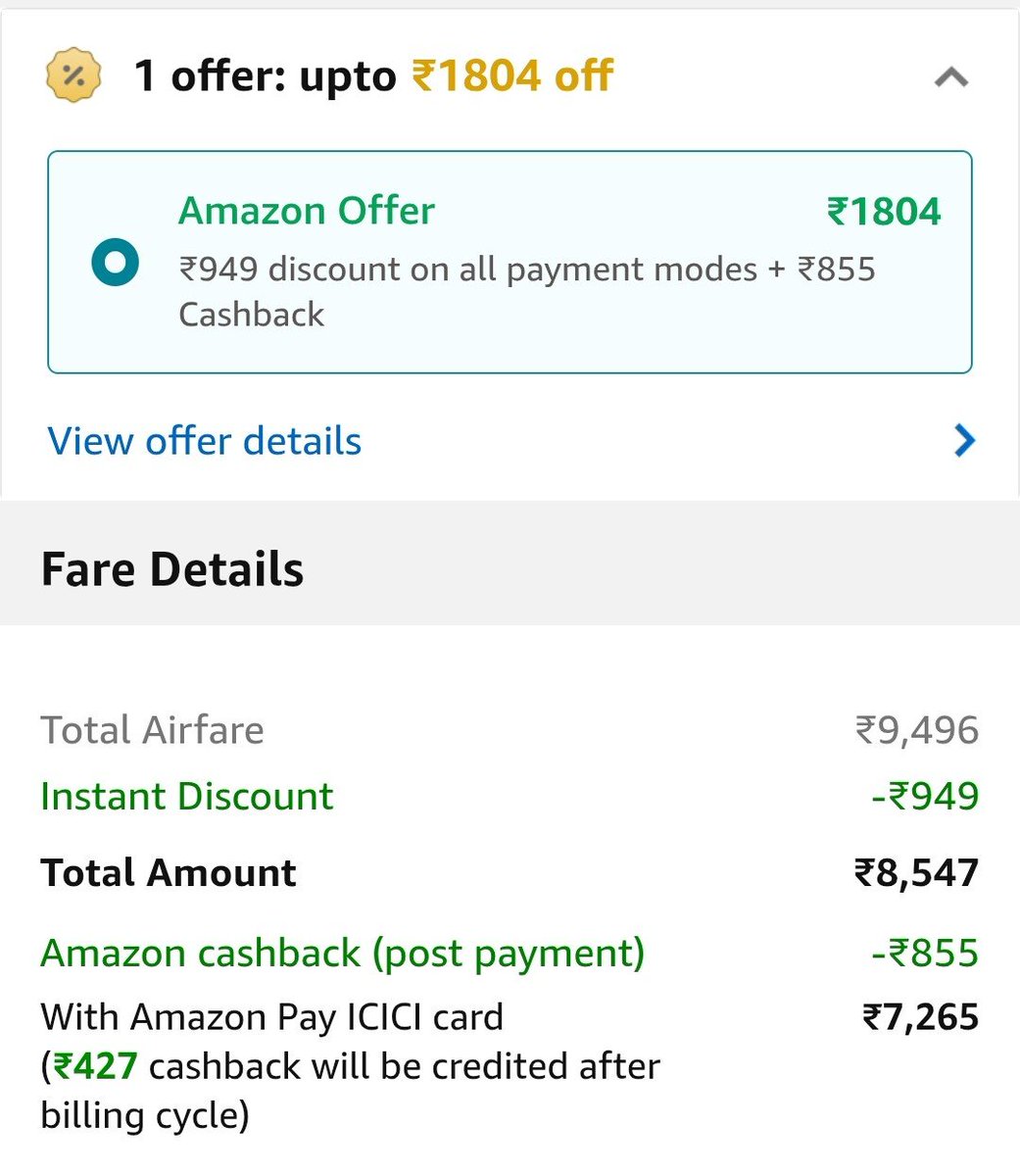Click the -₹855 cashback value

tap(925, 953)
